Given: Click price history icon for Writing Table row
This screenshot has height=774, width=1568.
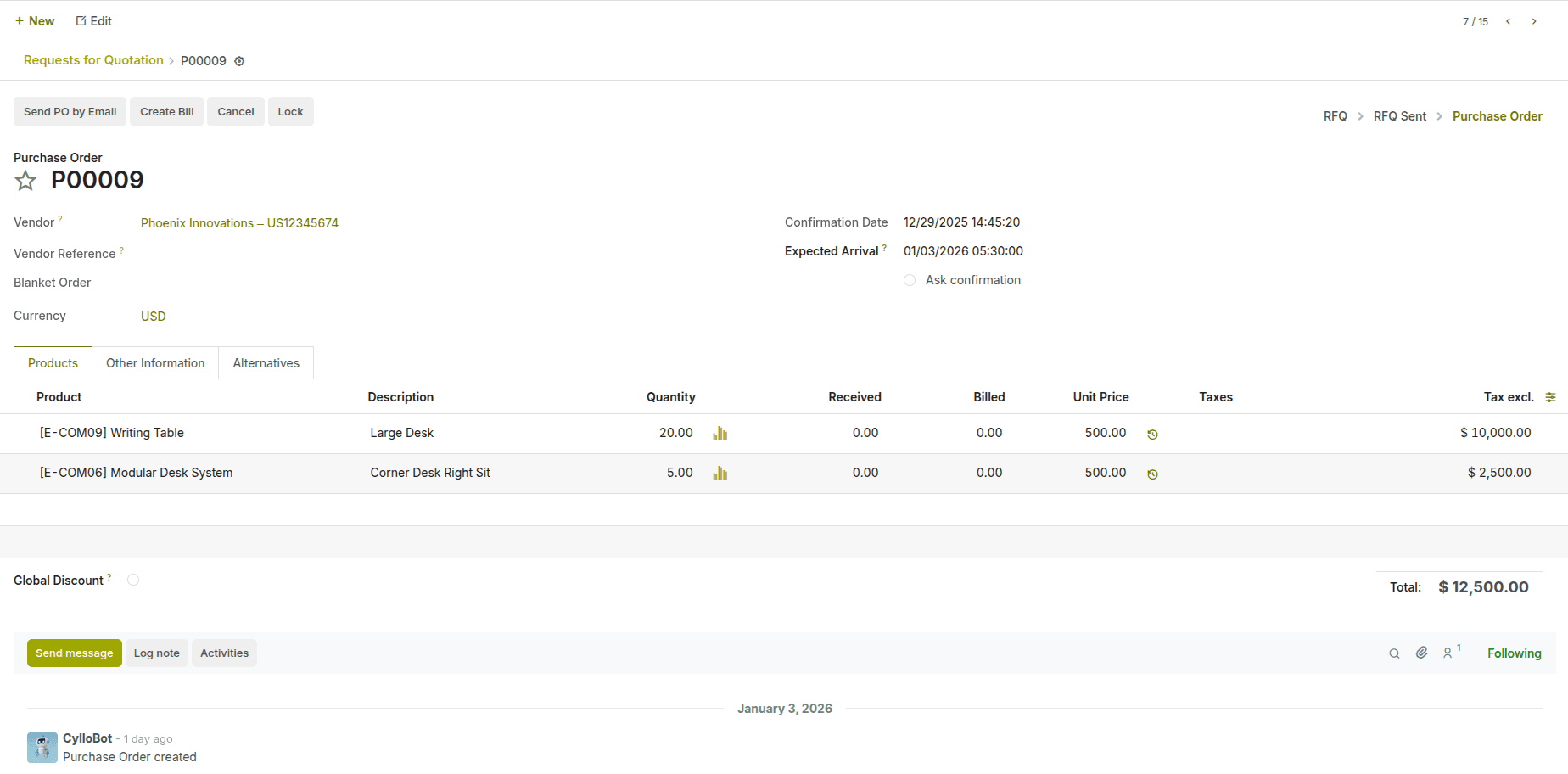Looking at the screenshot, I should tap(1152, 435).
